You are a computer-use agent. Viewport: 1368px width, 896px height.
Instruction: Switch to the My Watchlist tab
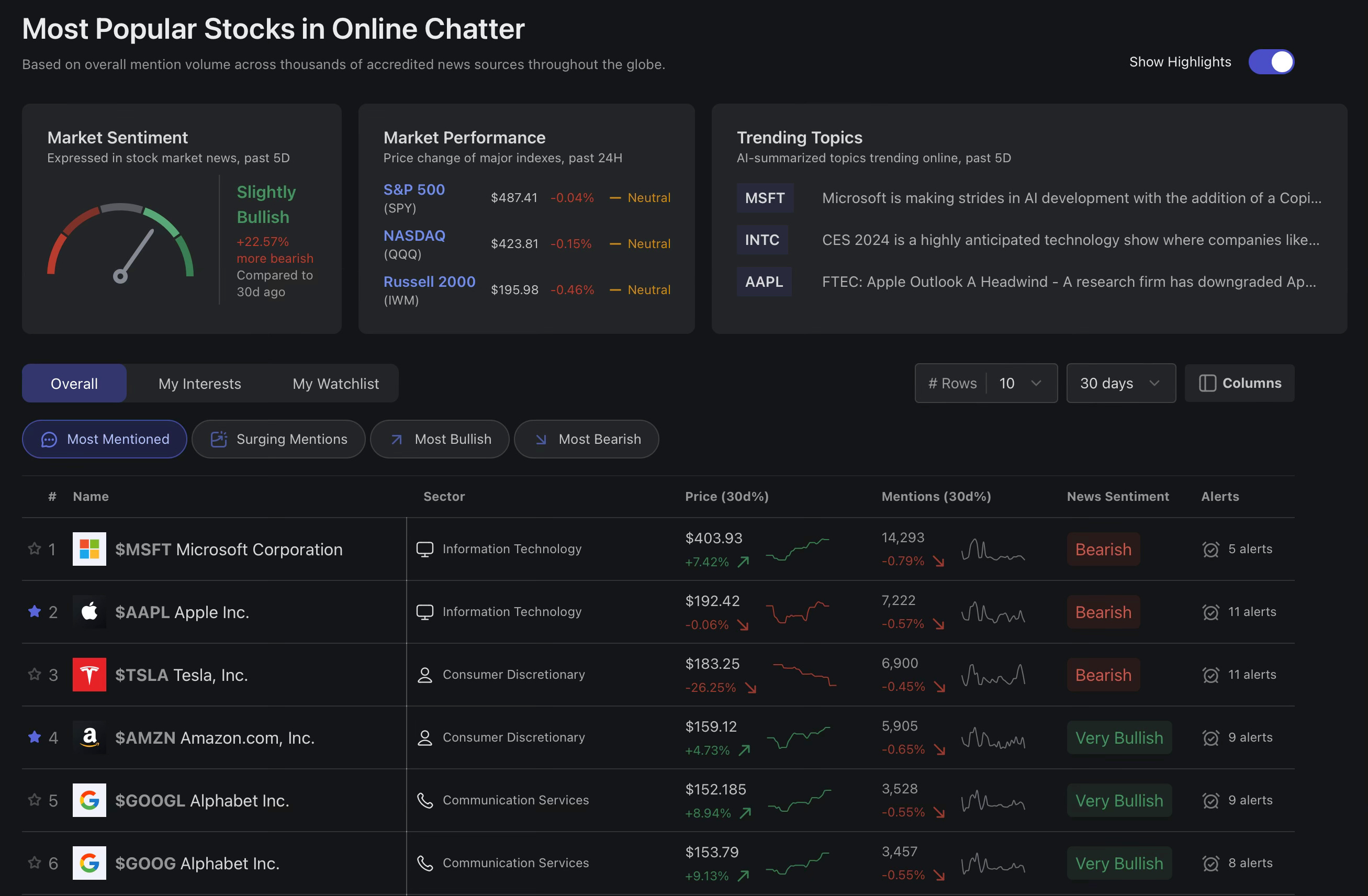tap(335, 383)
